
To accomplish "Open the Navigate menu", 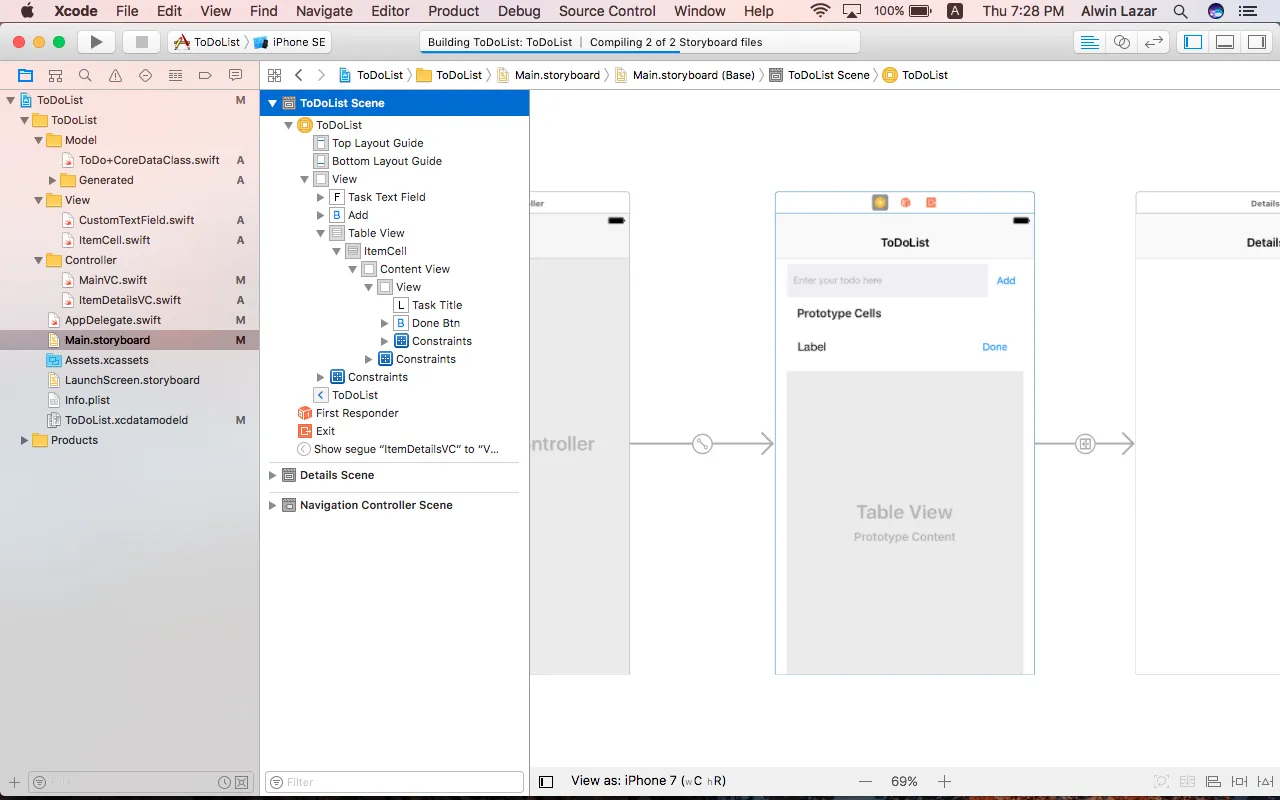I will pyautogui.click(x=324, y=11).
